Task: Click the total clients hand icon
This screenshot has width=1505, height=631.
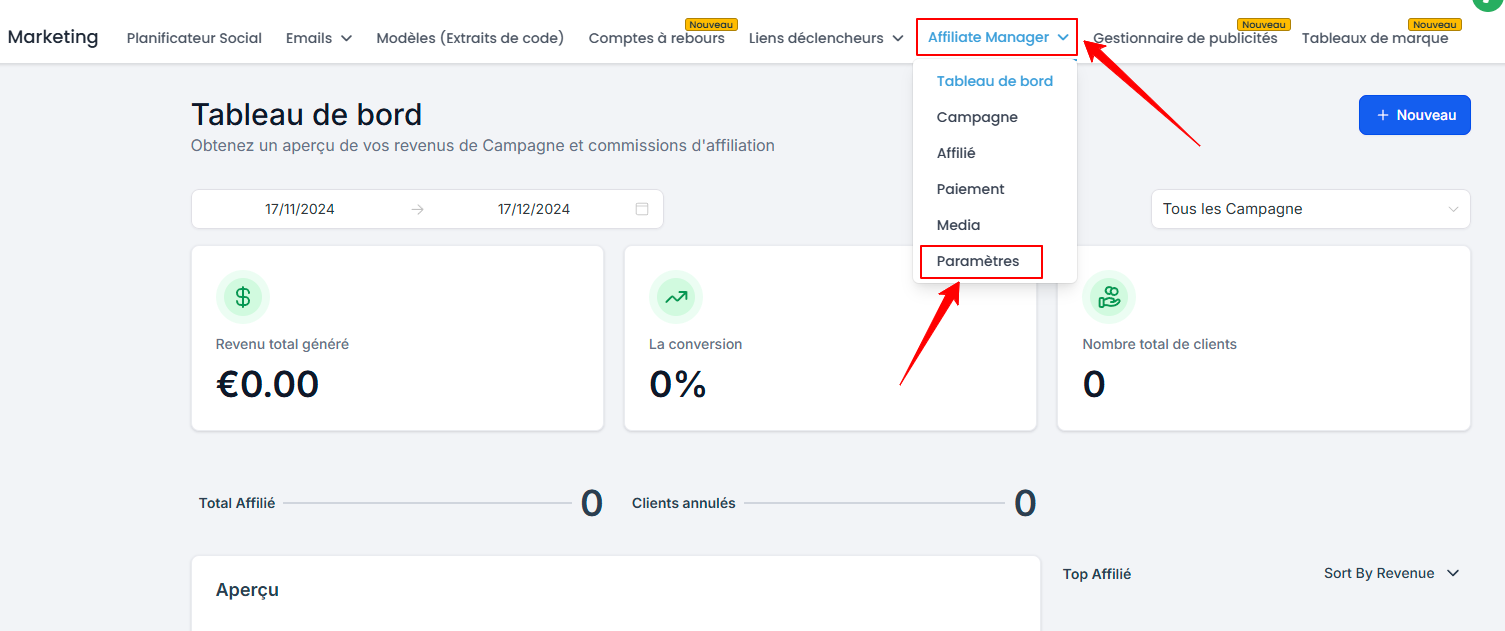Action: (x=1109, y=297)
